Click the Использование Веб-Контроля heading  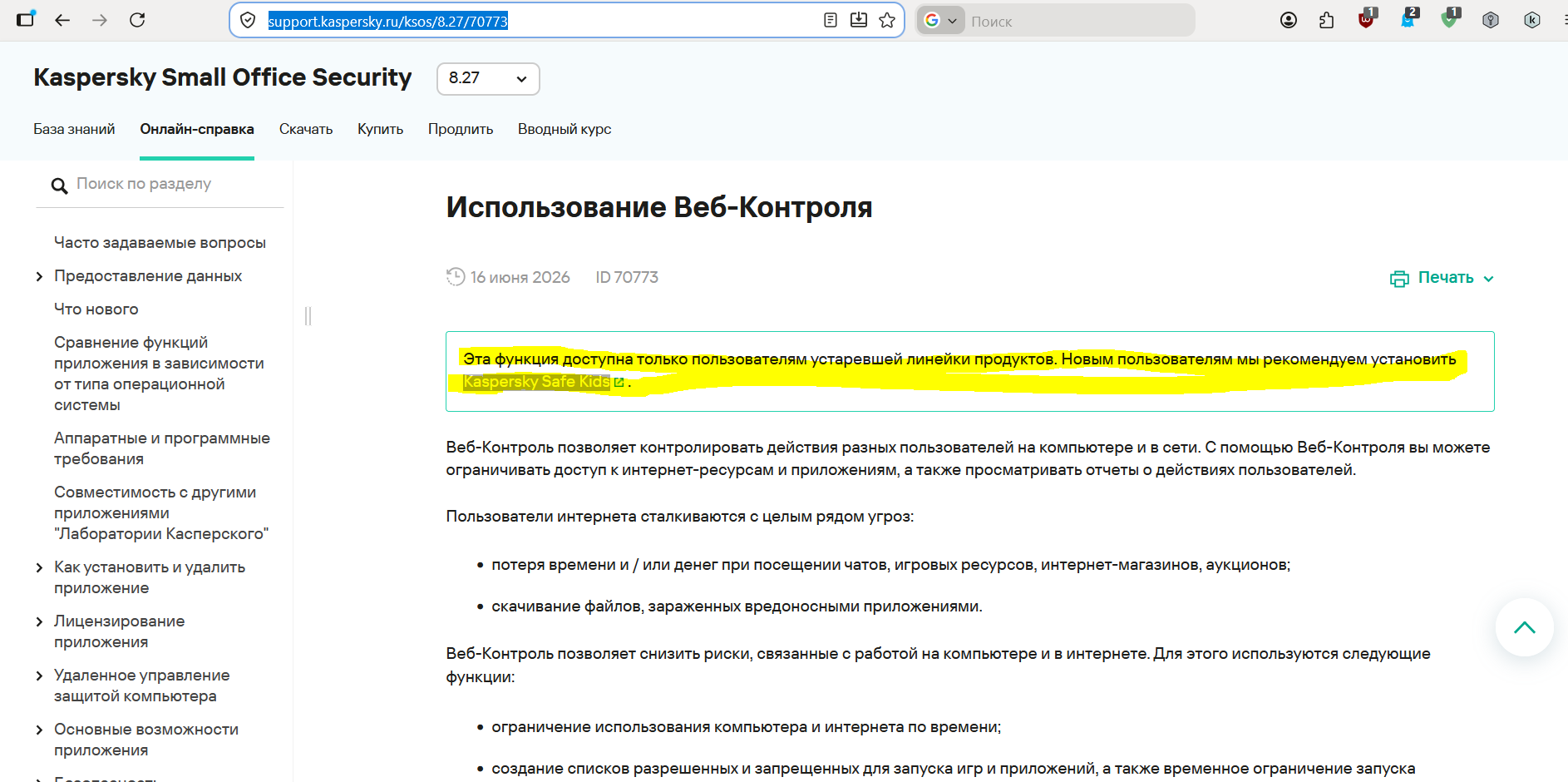click(659, 207)
